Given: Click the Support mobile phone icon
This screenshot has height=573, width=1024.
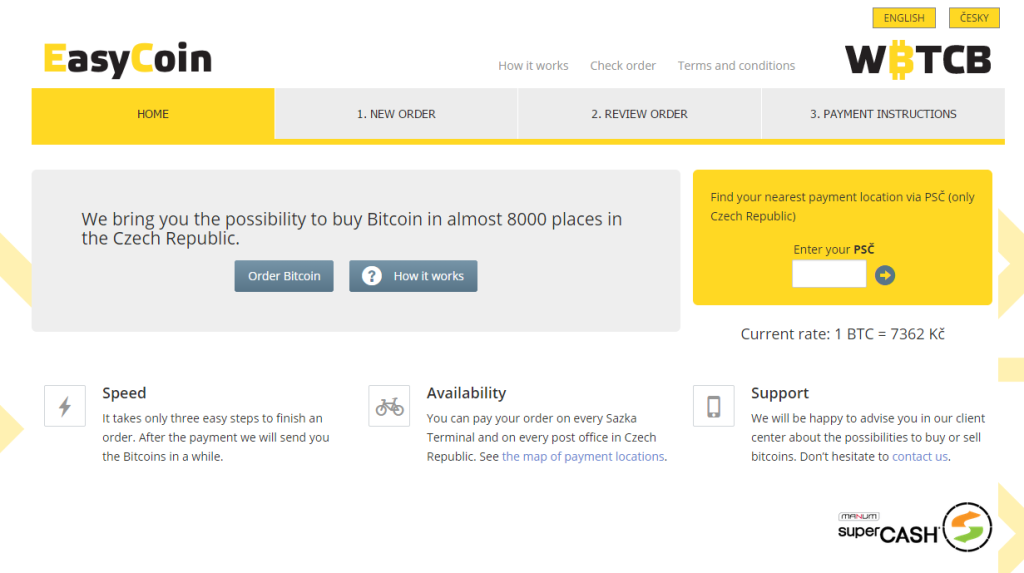Looking at the screenshot, I should [714, 406].
